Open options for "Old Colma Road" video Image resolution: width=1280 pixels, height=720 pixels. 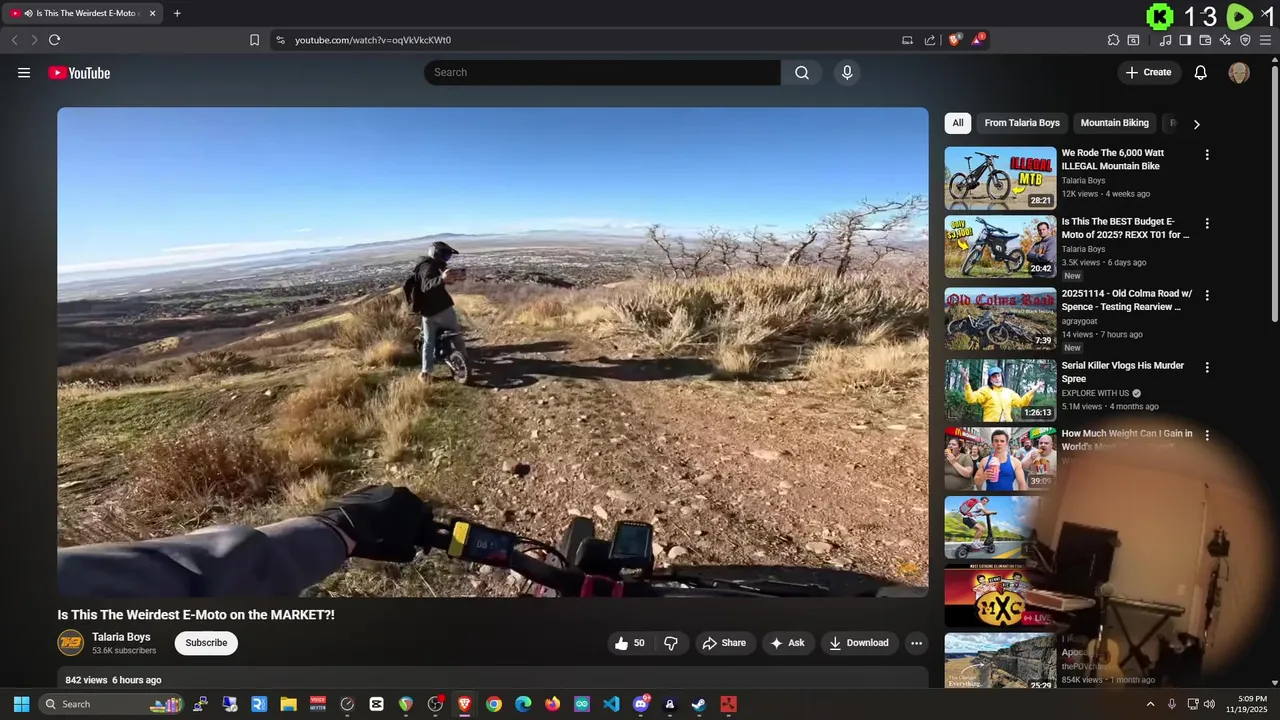tap(1207, 296)
